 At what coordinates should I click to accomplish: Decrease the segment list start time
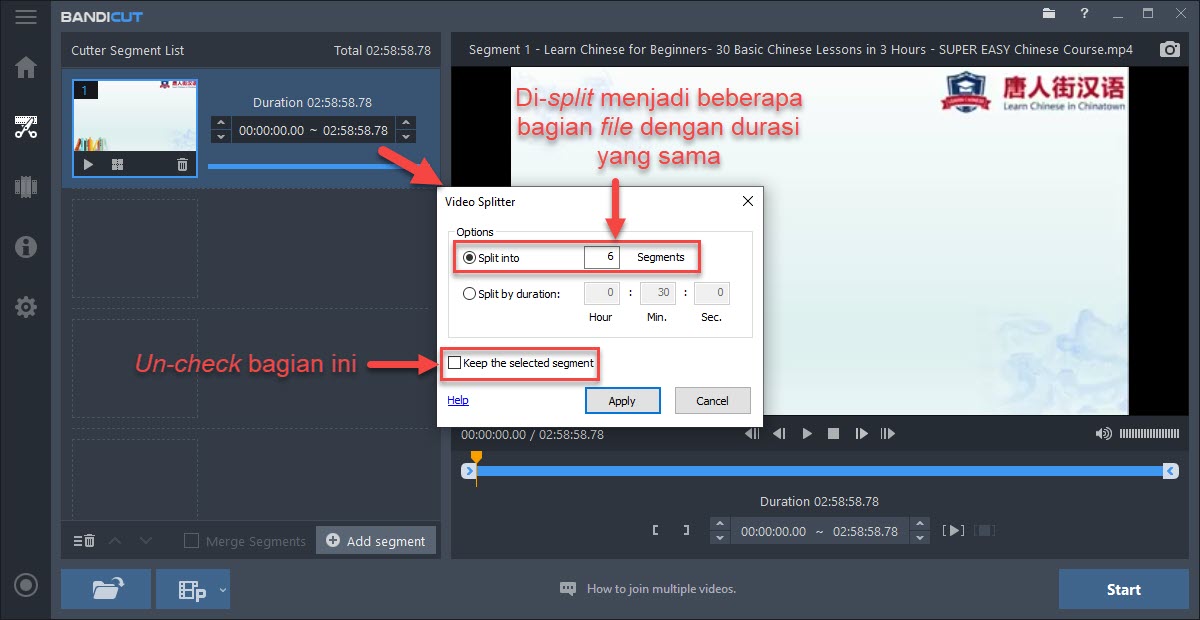pos(220,136)
